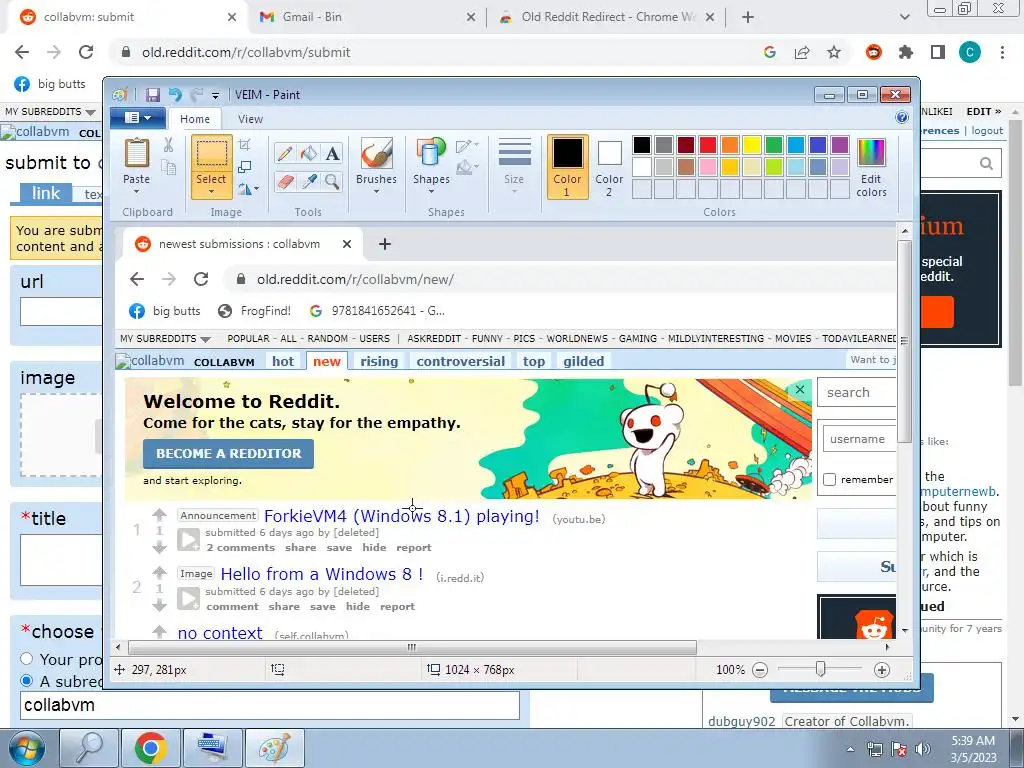Screen dimensions: 1024x768
Task: Open the blue Paint file menu button
Action: click(x=138, y=118)
